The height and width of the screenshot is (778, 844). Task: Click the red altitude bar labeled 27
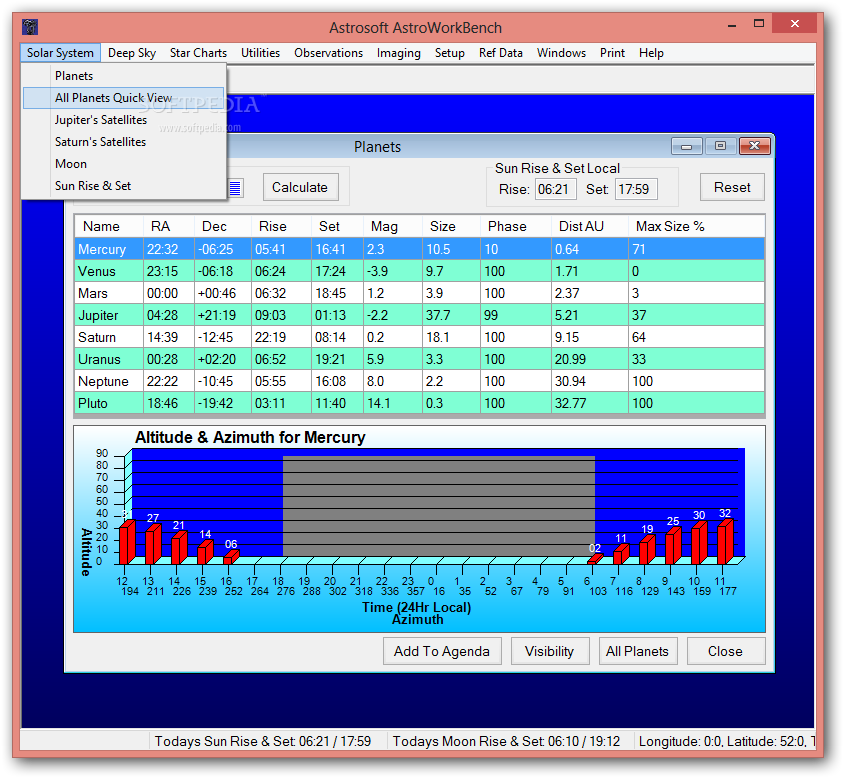pyautogui.click(x=153, y=544)
